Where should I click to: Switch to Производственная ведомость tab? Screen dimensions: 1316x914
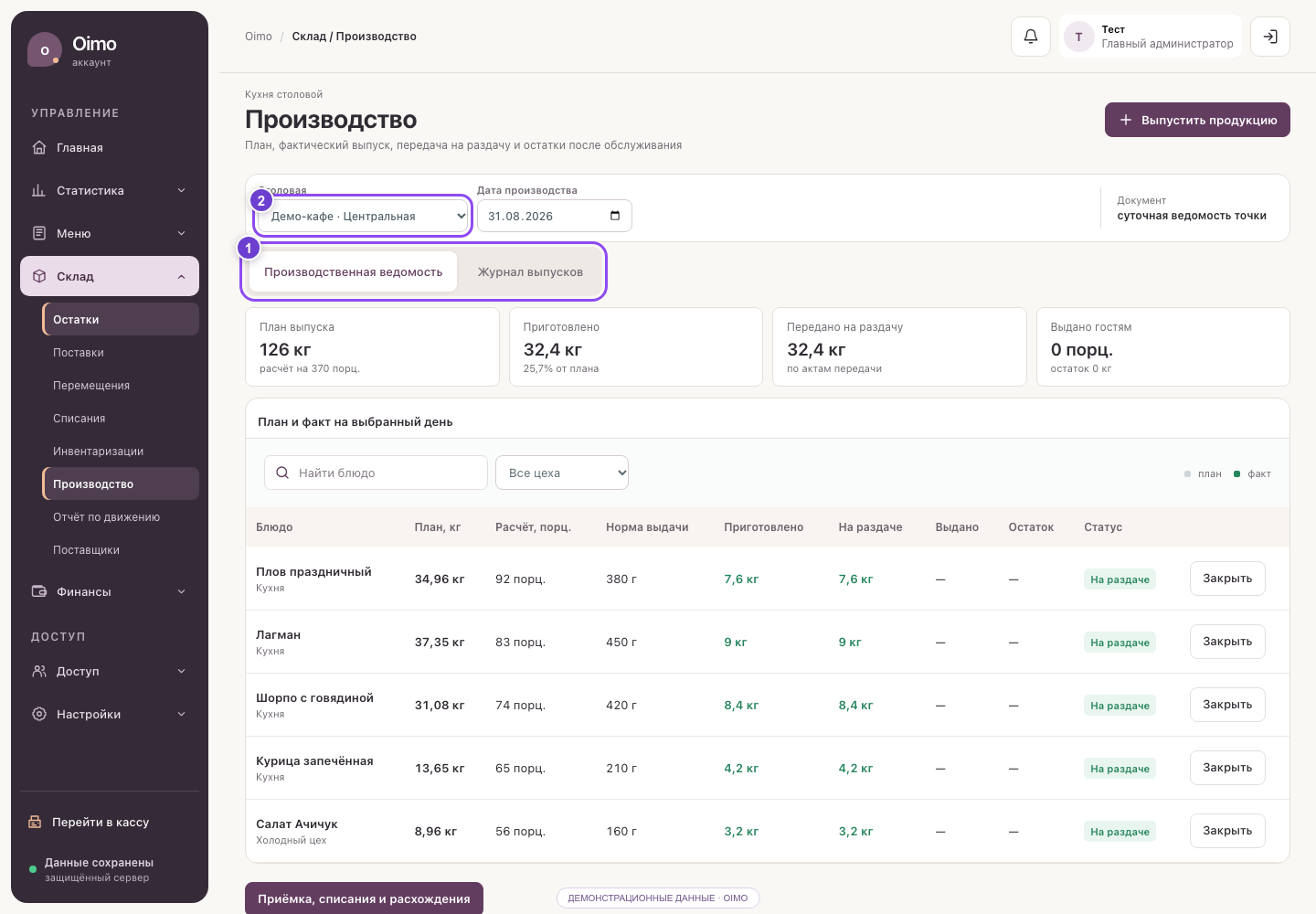pyautogui.click(x=353, y=271)
